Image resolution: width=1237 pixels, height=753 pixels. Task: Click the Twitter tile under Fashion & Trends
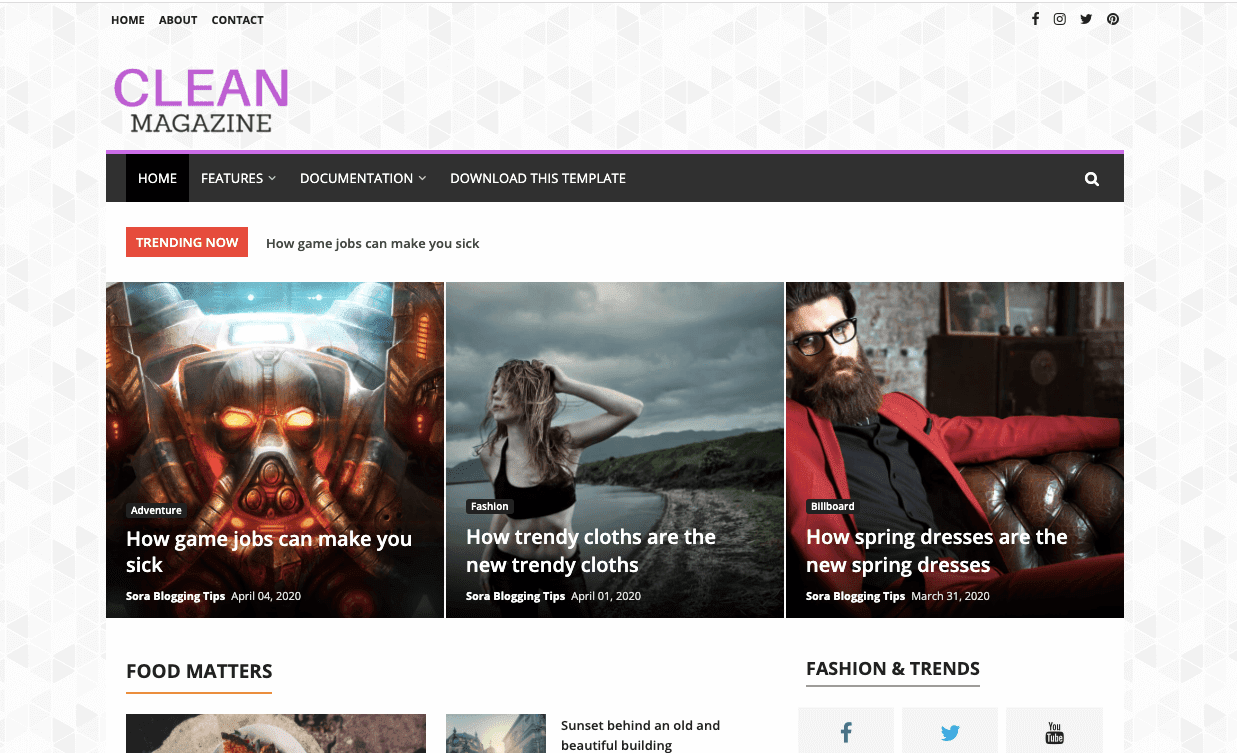pyautogui.click(x=950, y=731)
